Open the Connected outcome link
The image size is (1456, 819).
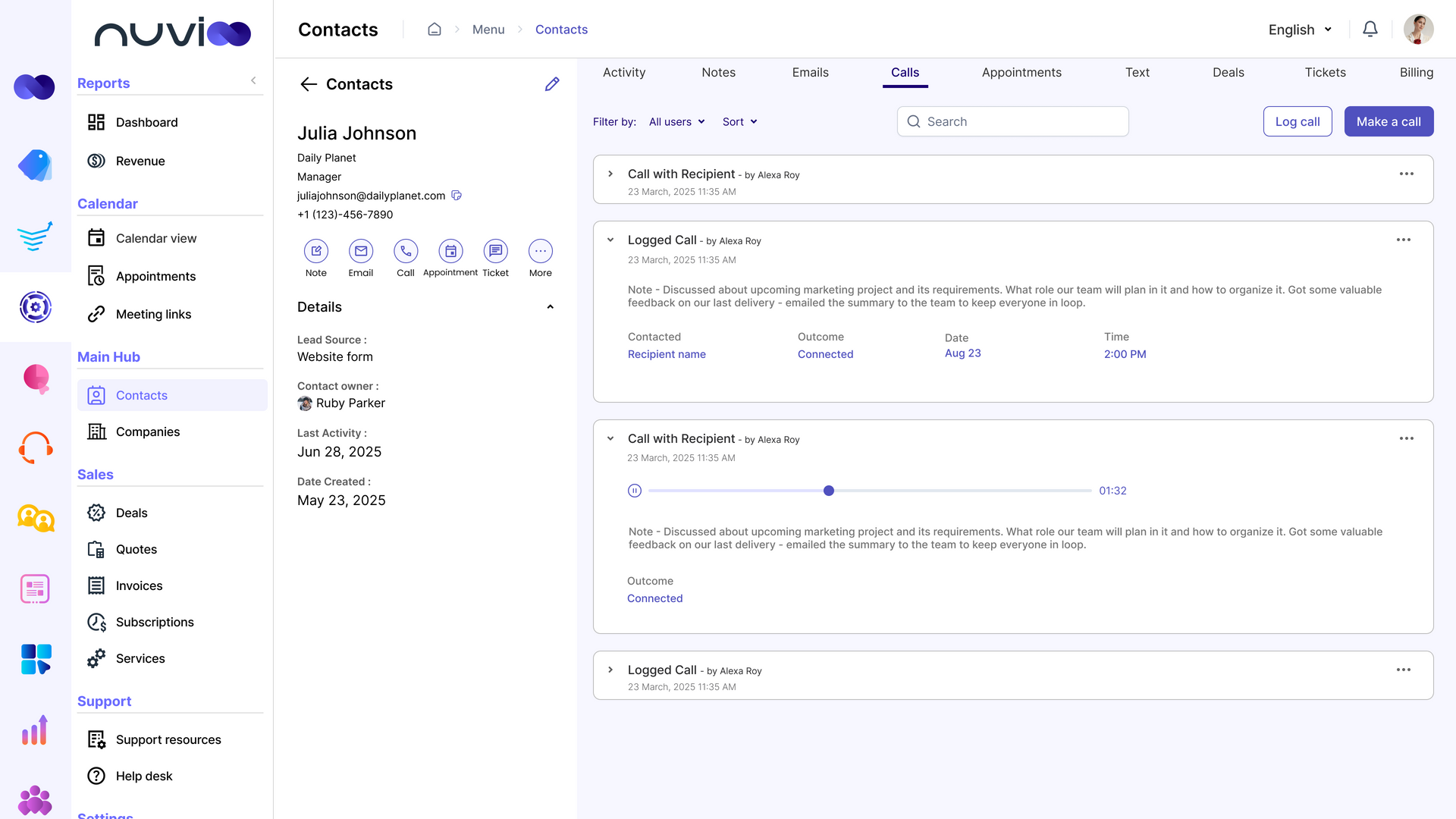point(825,354)
